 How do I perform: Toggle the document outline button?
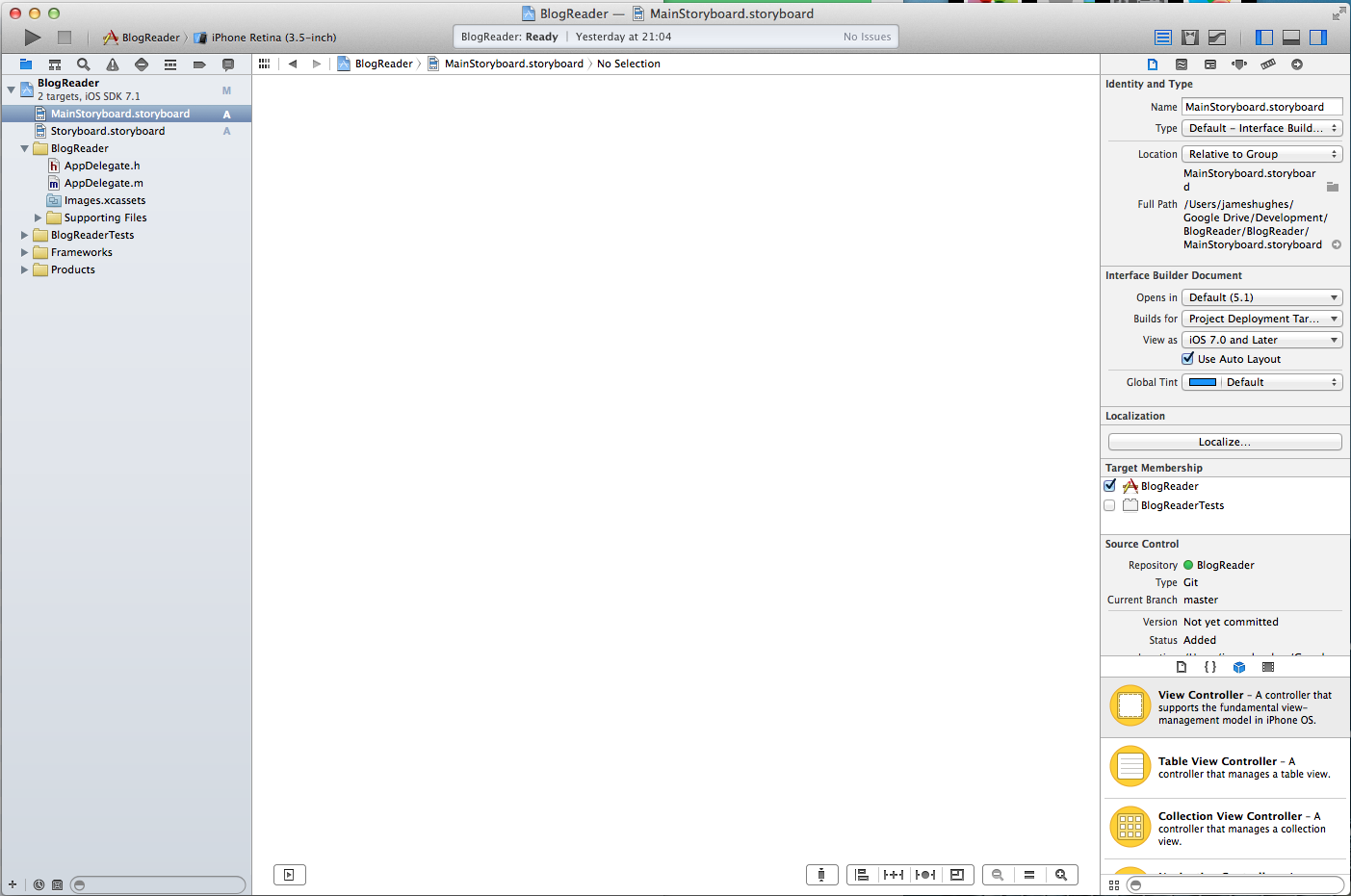(x=289, y=875)
